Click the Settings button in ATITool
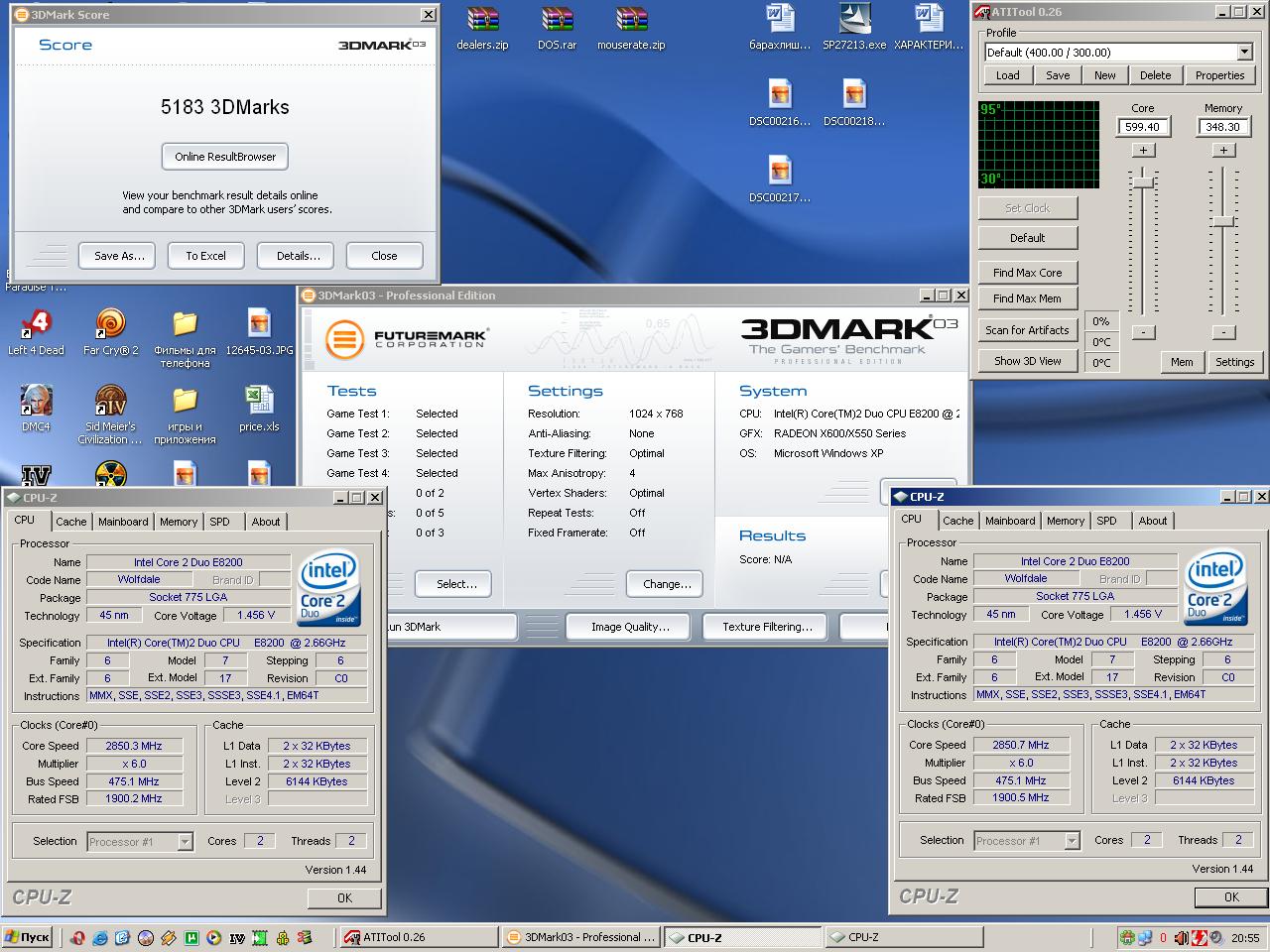Image resolution: width=1270 pixels, height=952 pixels. (x=1234, y=362)
